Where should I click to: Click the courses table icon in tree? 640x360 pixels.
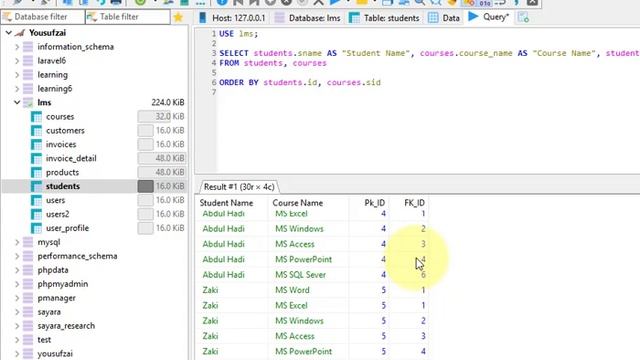click(x=36, y=117)
